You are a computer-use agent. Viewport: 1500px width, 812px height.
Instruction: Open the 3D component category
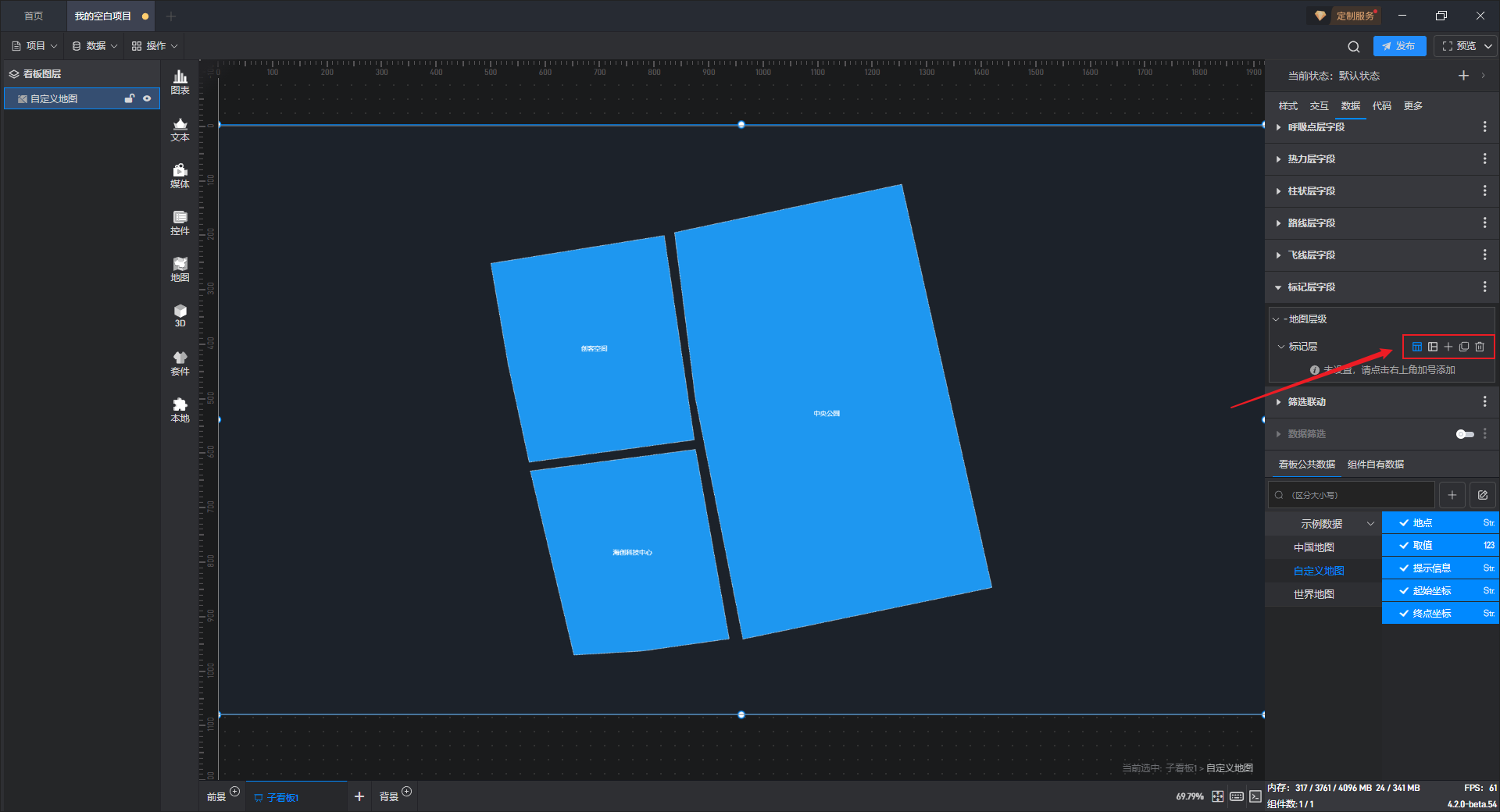pyautogui.click(x=180, y=315)
